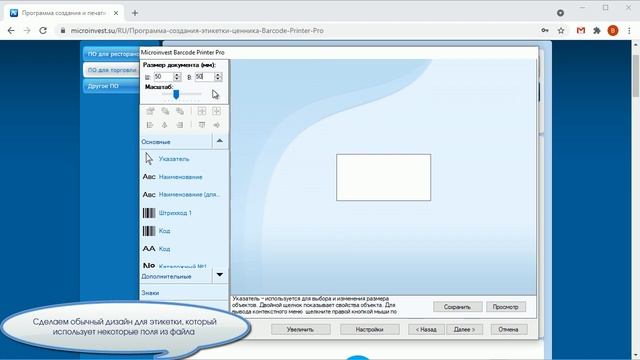Go to the previous step with < Назад
The image size is (640, 360).
coord(426,329)
